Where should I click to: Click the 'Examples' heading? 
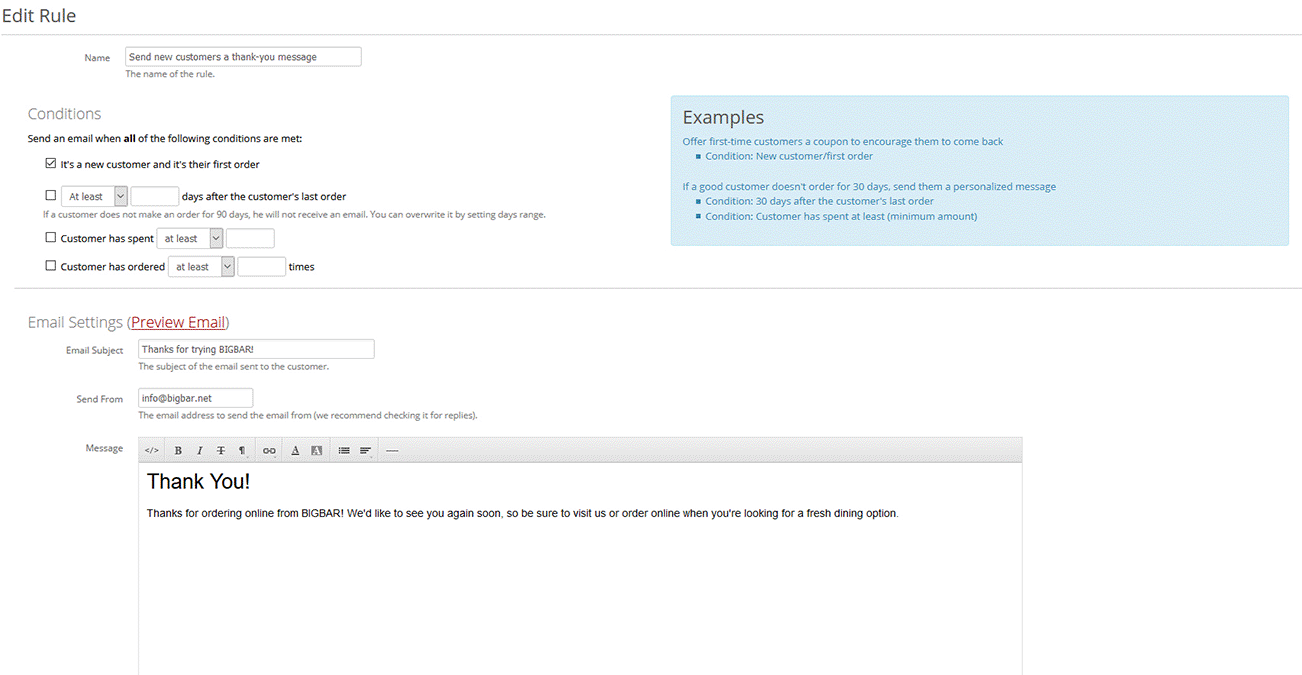click(723, 117)
